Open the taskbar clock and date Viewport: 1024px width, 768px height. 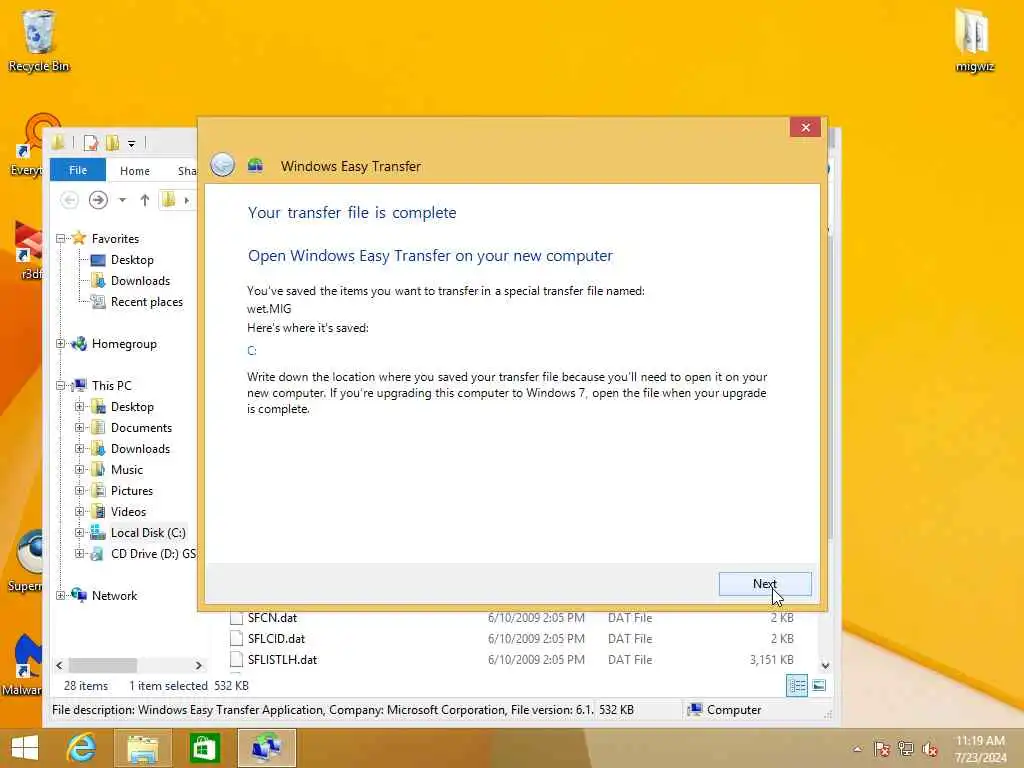(980, 749)
